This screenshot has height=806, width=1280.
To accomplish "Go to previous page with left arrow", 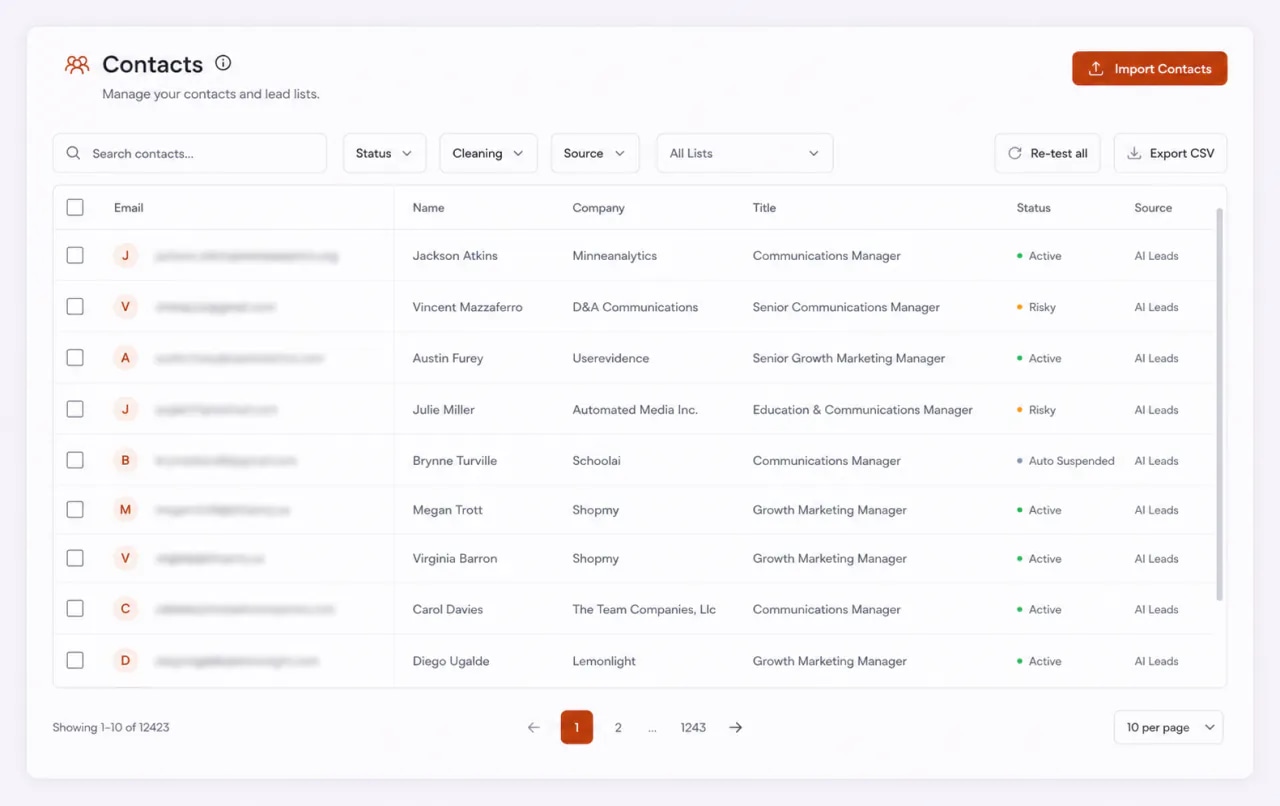I will 533,727.
